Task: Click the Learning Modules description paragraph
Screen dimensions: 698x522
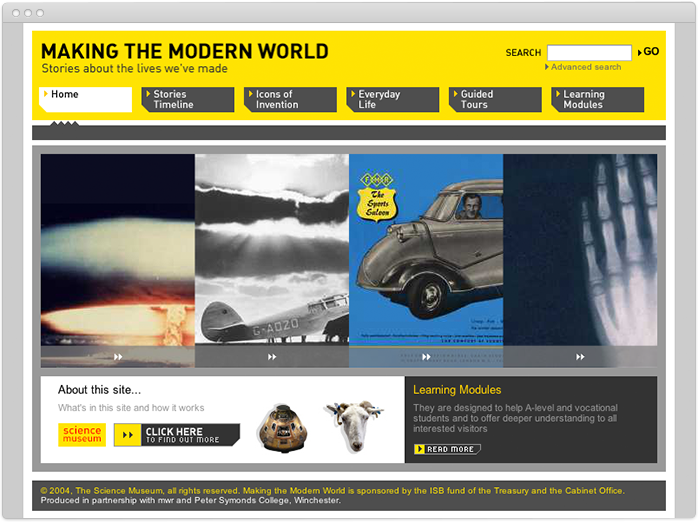Action: [515, 418]
